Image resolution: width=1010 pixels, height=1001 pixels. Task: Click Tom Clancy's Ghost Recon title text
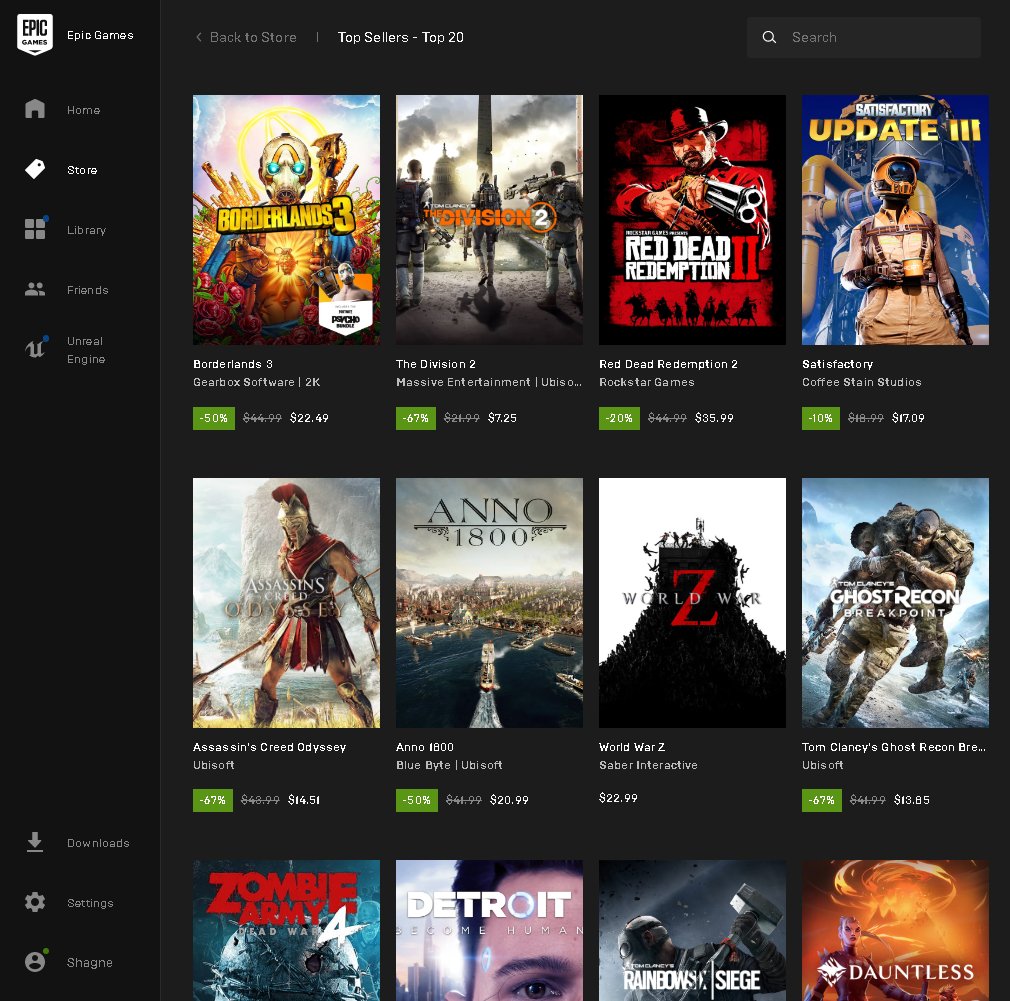pyautogui.click(x=893, y=747)
